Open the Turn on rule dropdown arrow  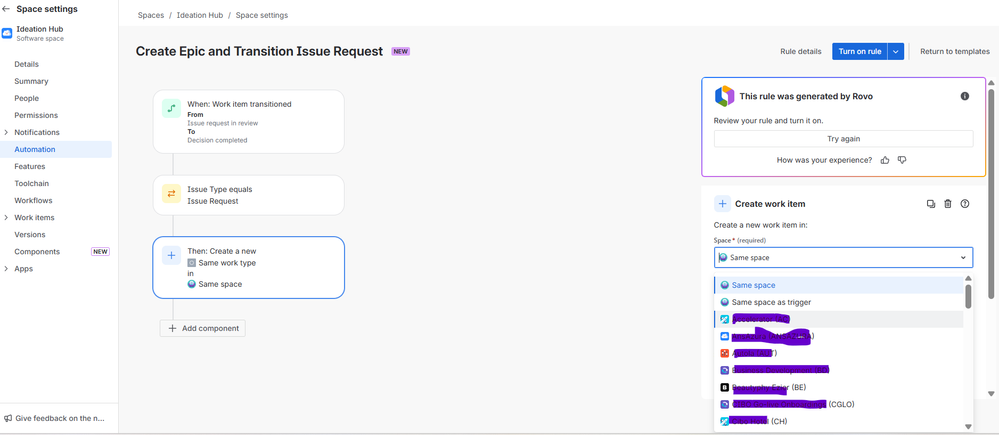point(896,52)
